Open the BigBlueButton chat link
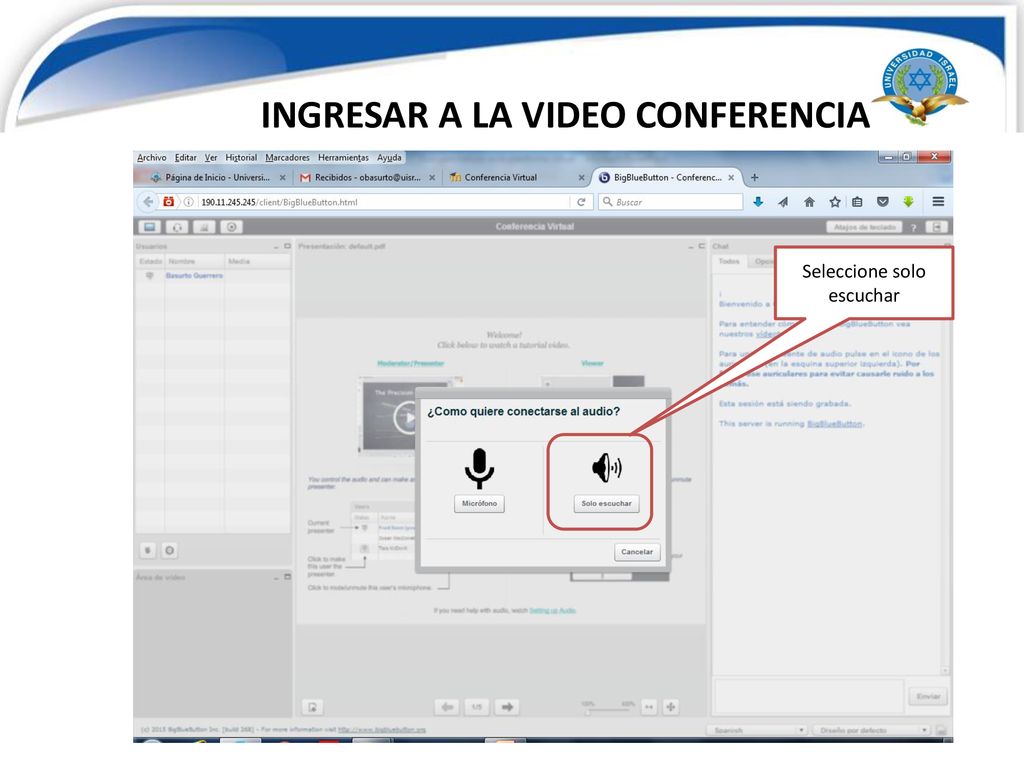Viewport: 1024px width, 768px height. (835, 424)
